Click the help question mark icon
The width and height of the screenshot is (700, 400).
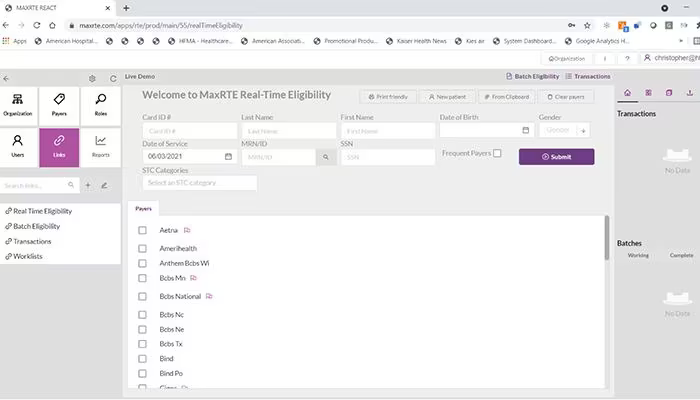click(x=627, y=58)
